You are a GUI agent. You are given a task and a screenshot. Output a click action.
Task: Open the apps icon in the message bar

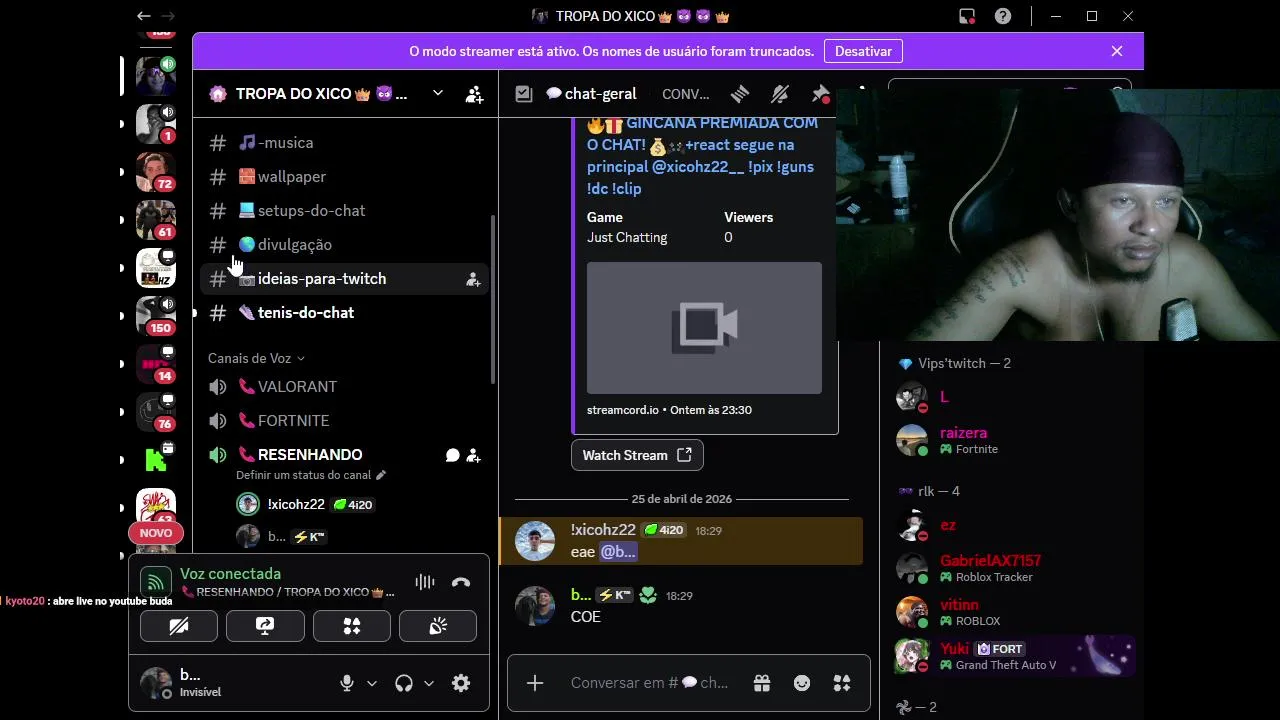tap(842, 683)
